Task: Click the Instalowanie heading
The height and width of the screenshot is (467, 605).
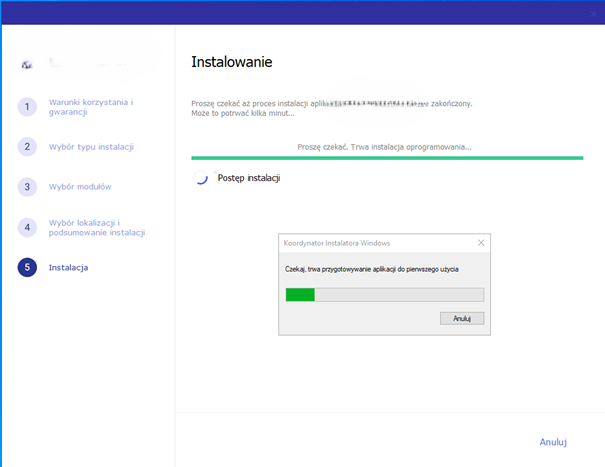Action: coord(231,62)
